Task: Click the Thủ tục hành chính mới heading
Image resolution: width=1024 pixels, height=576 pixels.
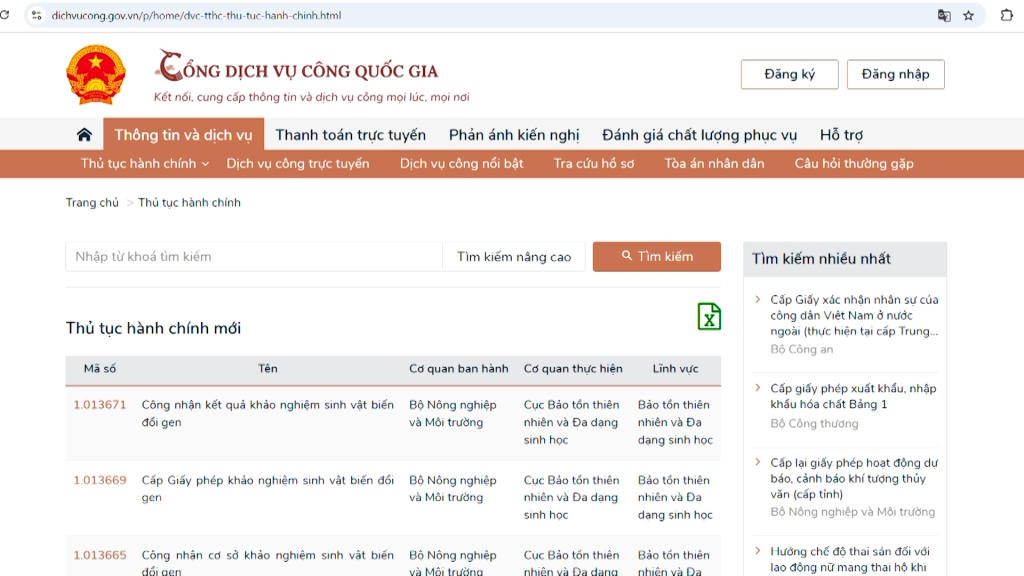Action: [x=153, y=328]
